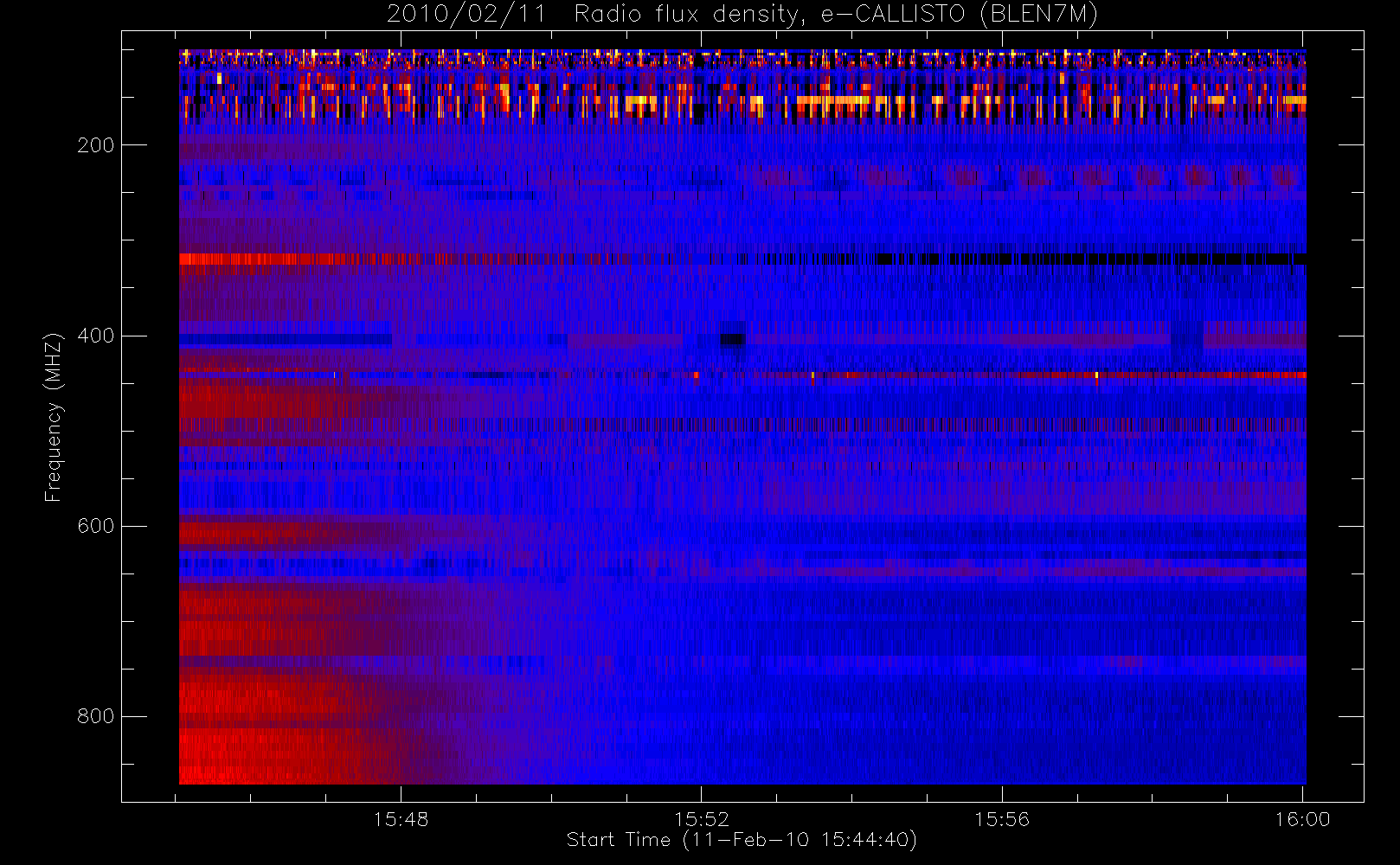Click the 'Start Time (11-Feb-10 15:44:40)' label

tap(742, 840)
